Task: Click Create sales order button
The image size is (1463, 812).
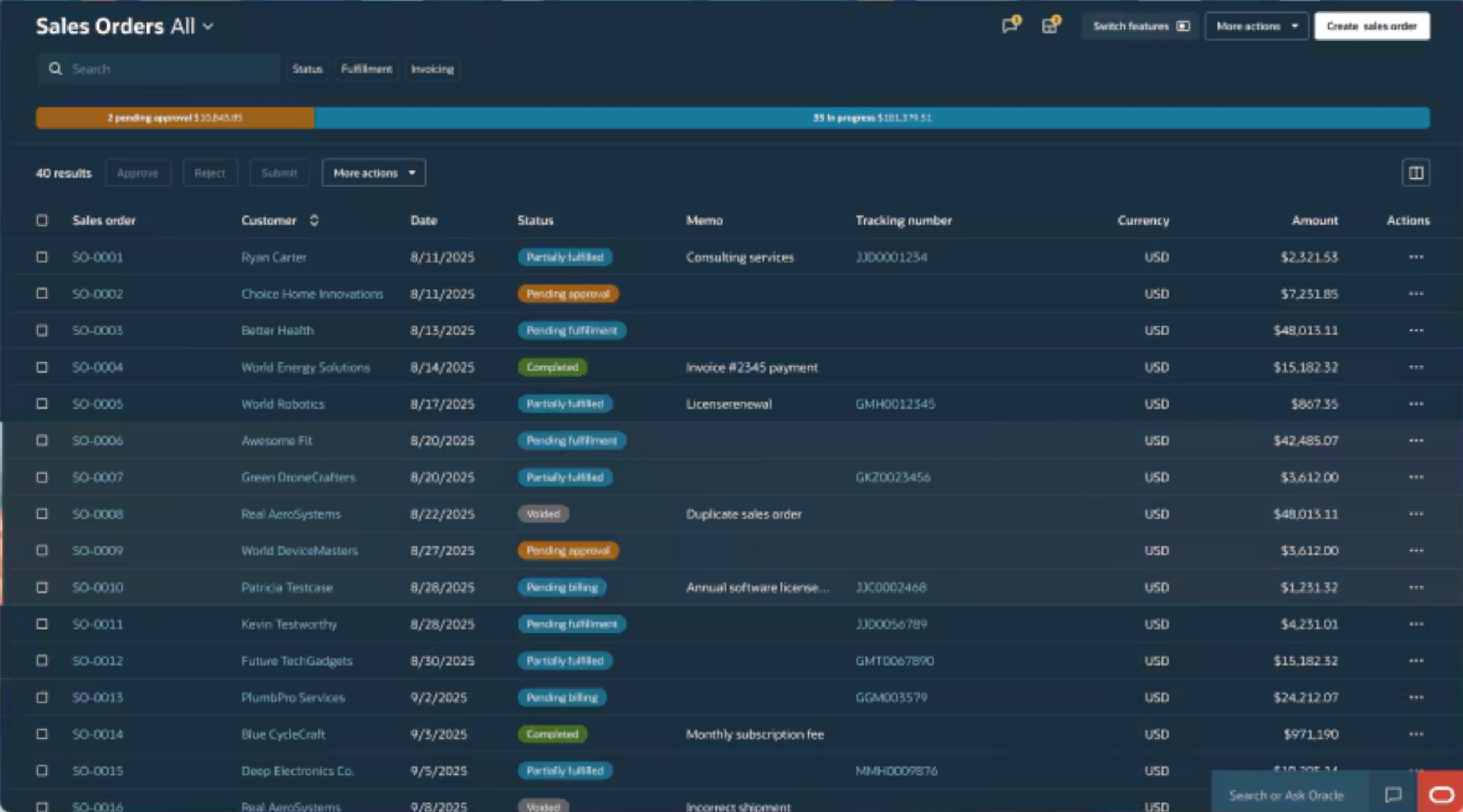Action: tap(1372, 26)
